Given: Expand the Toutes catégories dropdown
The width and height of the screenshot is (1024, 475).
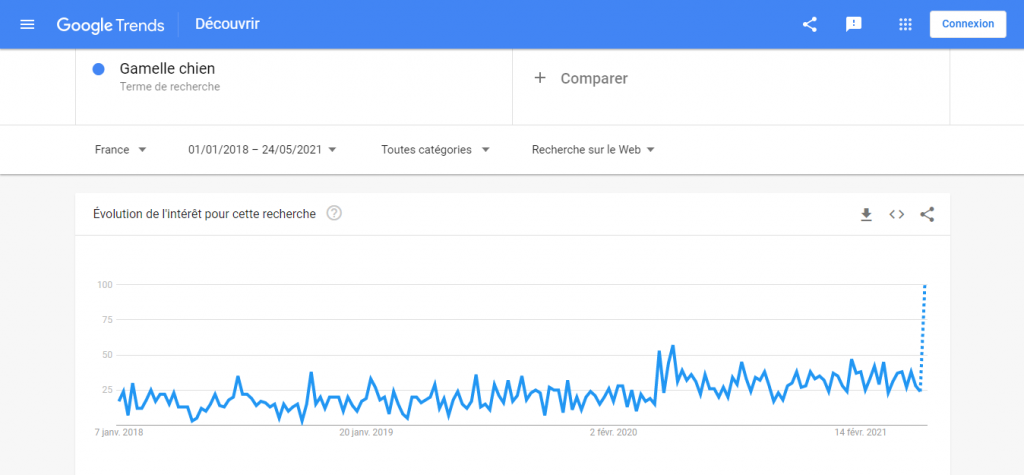Looking at the screenshot, I should 435,150.
